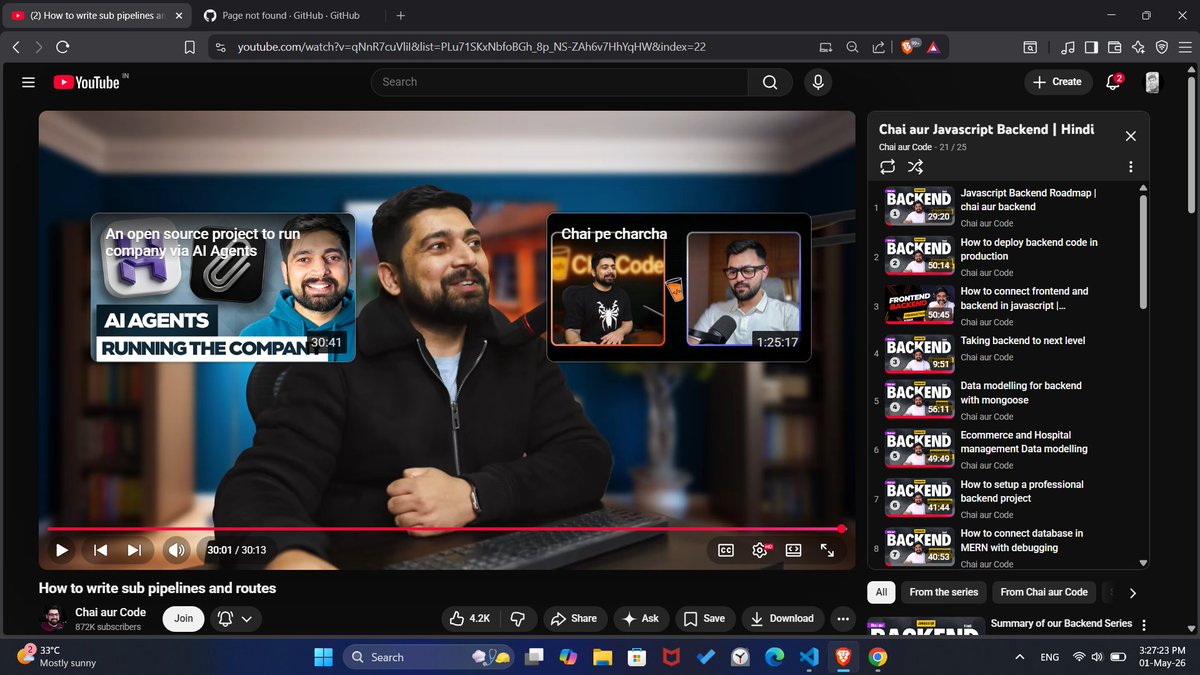Open Visual Studio Code from the taskbar
Screen dimensions: 1200x675
(809, 657)
